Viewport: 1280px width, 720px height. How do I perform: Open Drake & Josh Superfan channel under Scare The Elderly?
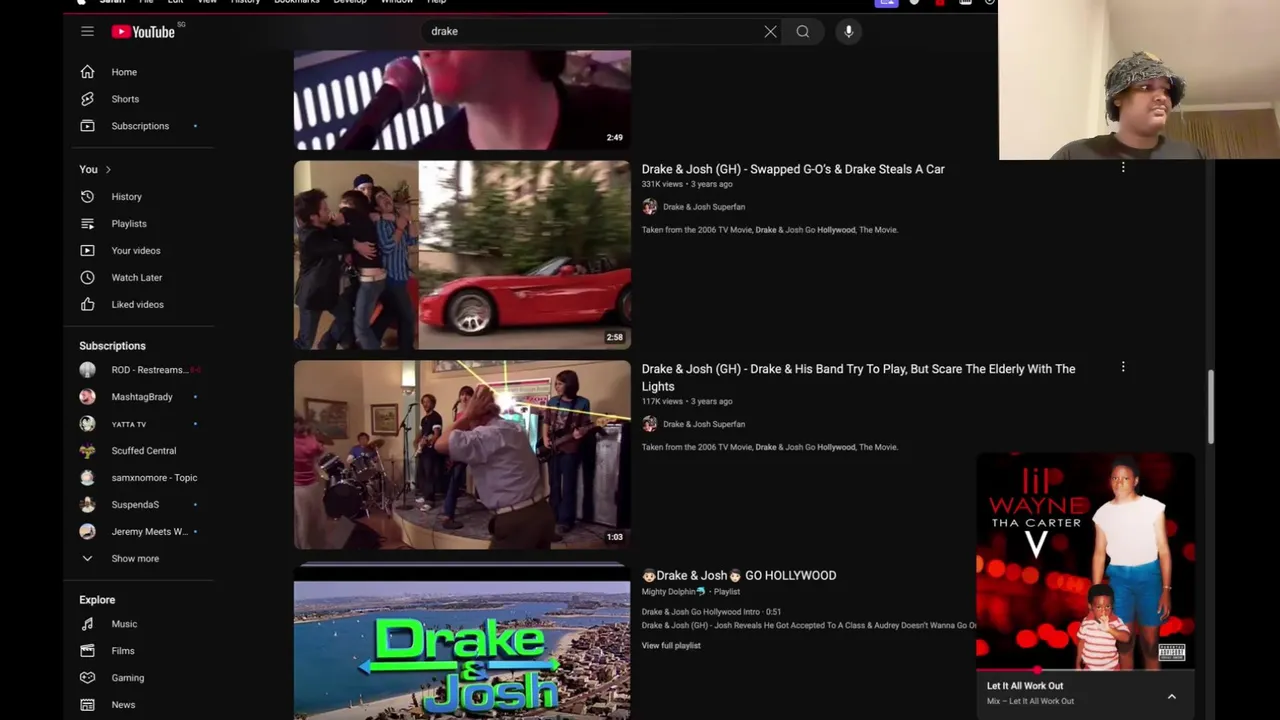click(x=704, y=424)
